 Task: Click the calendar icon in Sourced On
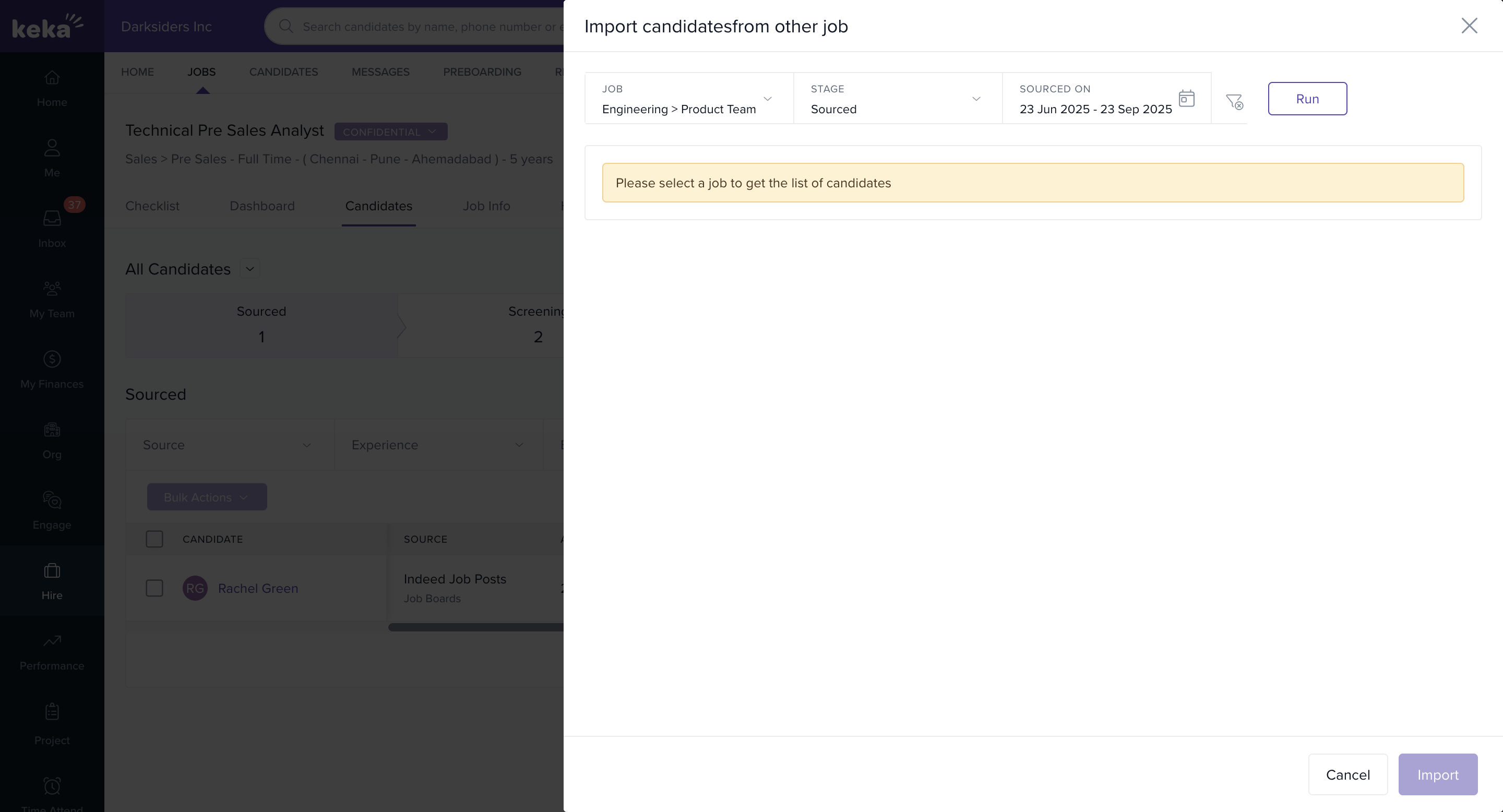tap(1186, 98)
